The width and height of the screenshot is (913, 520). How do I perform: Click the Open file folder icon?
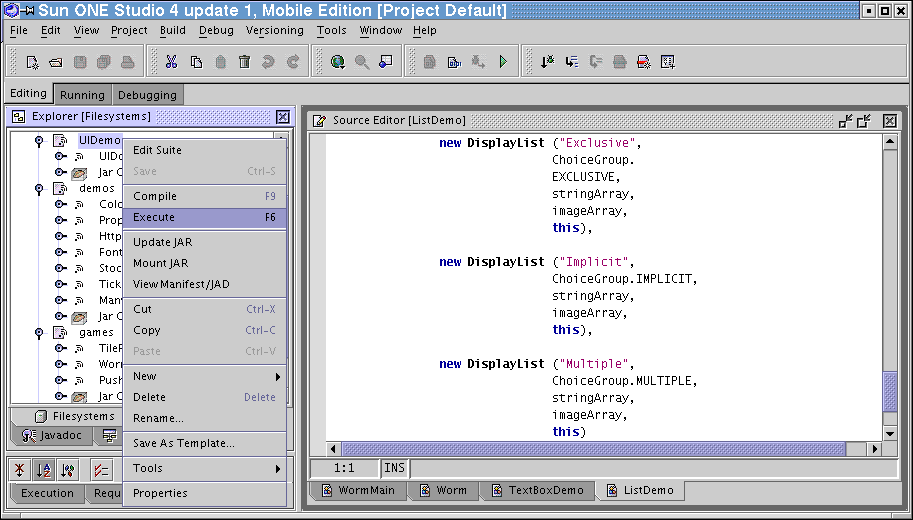pyautogui.click(x=56, y=62)
